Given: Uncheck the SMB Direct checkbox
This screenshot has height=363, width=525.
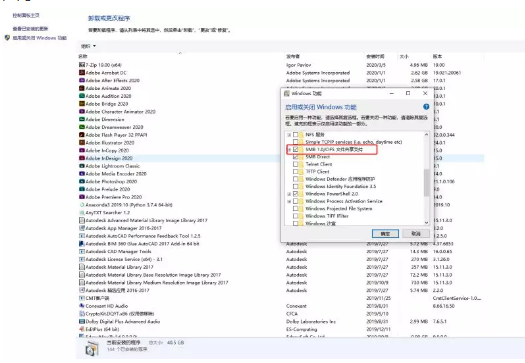Looking at the screenshot, I should click(296, 157).
